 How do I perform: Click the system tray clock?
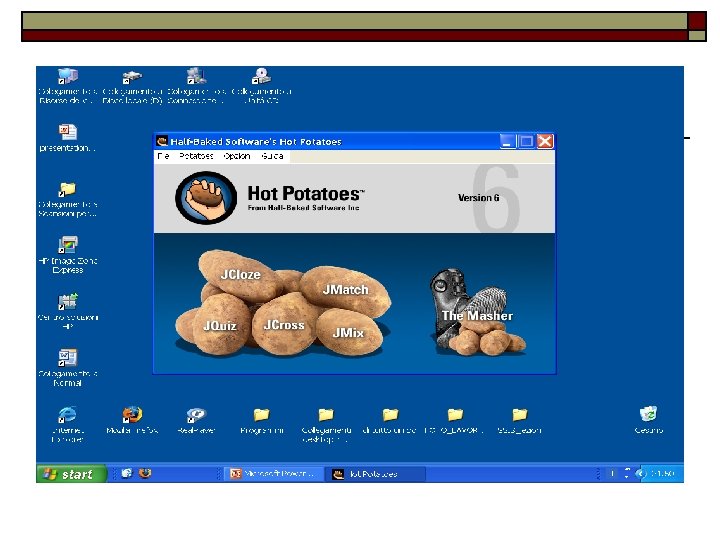coord(663,473)
